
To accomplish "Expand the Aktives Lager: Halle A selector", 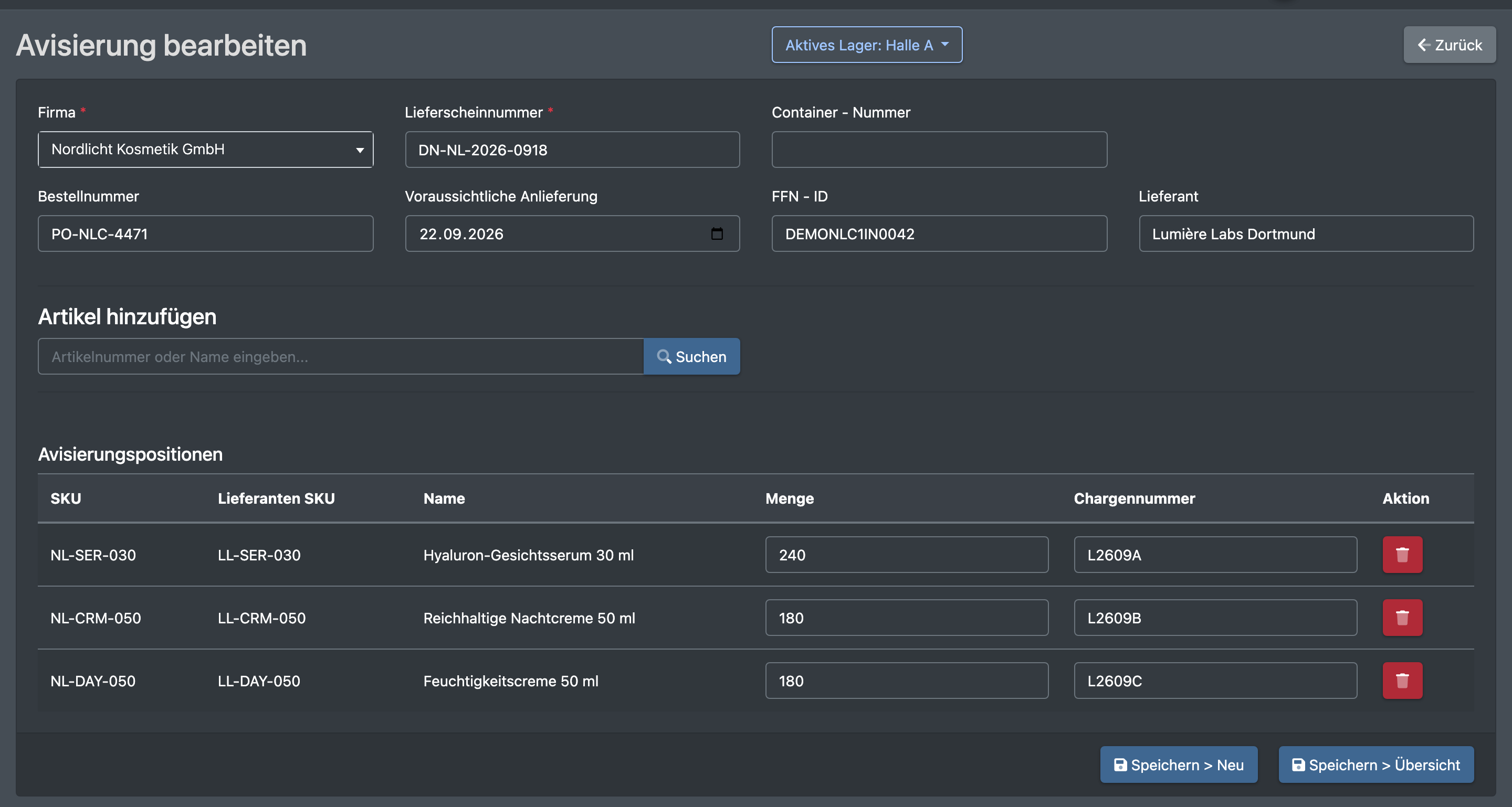I will (x=867, y=45).
